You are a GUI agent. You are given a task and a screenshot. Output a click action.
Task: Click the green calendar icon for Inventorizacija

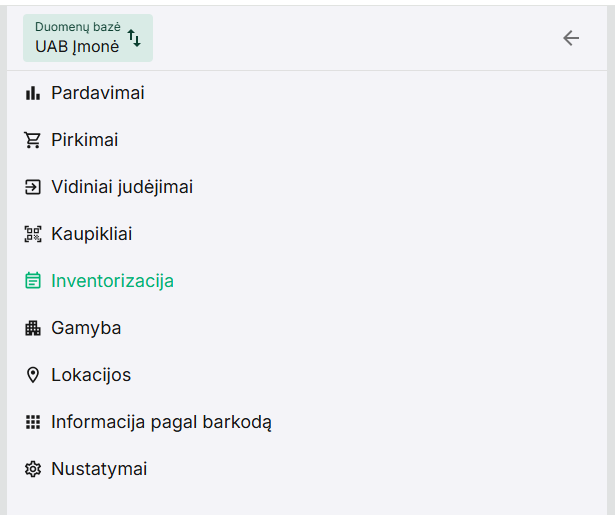click(32, 282)
